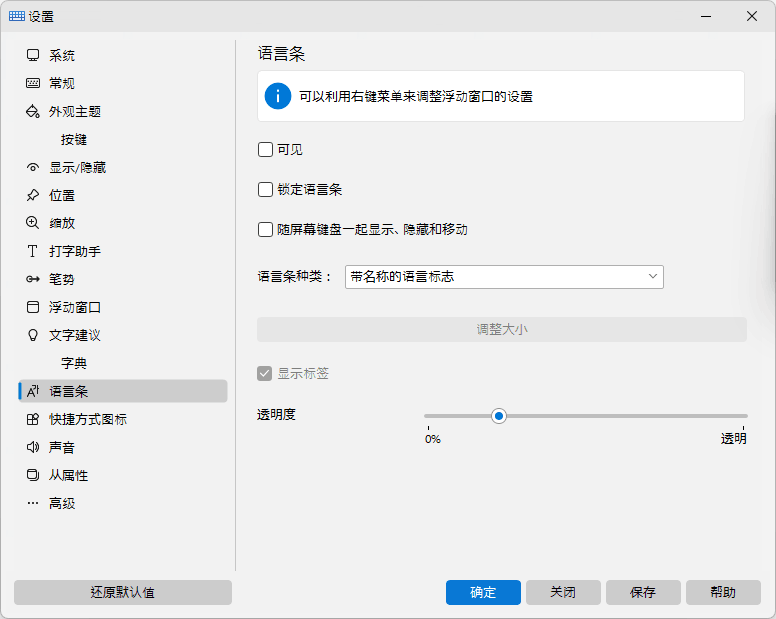This screenshot has width=776, height=619.
Task: Click the T icon for 打字助手
Action: click(33, 251)
